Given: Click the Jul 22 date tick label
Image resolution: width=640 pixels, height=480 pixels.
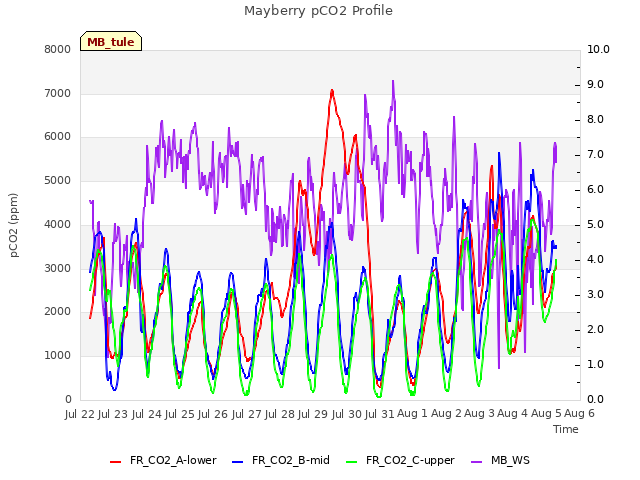Looking at the screenshot, I should click(x=81, y=414).
